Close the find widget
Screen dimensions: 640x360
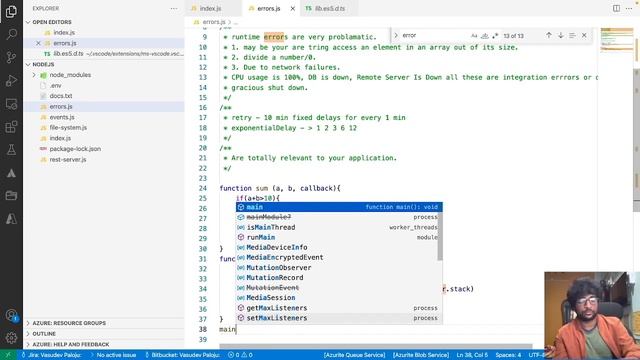click(584, 36)
